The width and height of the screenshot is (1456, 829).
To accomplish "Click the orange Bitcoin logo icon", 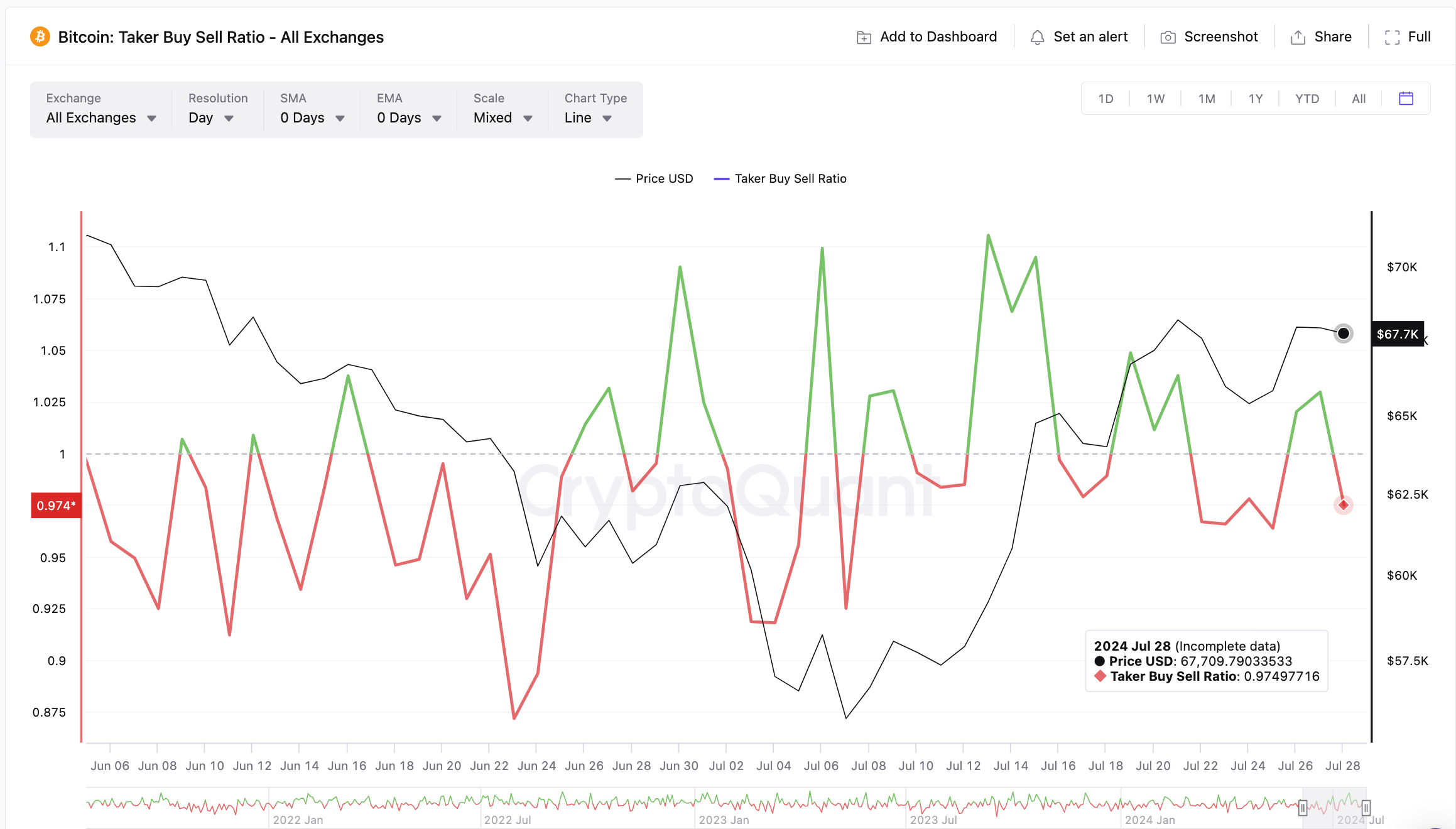I will tap(40, 36).
